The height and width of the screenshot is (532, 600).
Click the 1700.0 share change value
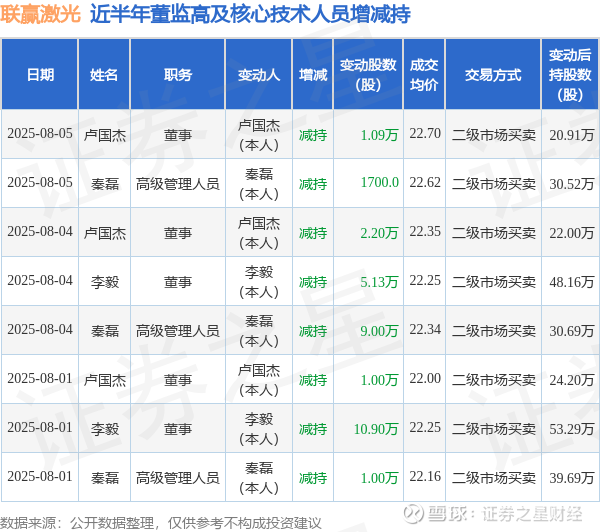pos(379,183)
